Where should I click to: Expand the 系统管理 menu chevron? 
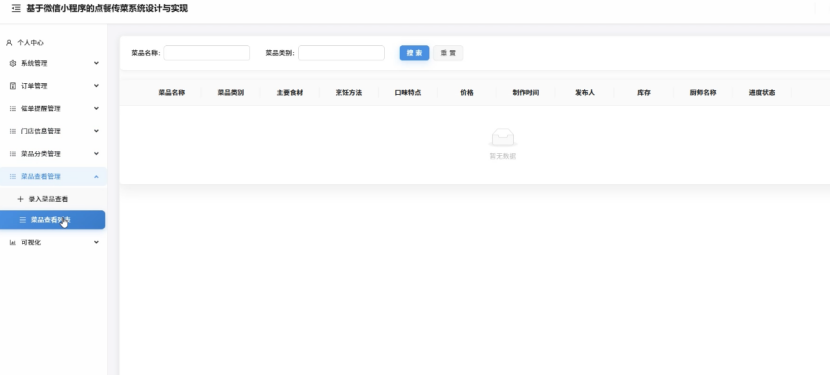(x=96, y=63)
